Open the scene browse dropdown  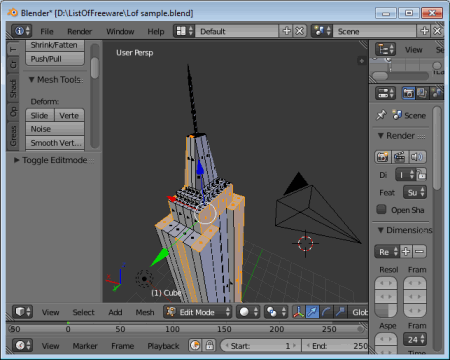(322, 31)
